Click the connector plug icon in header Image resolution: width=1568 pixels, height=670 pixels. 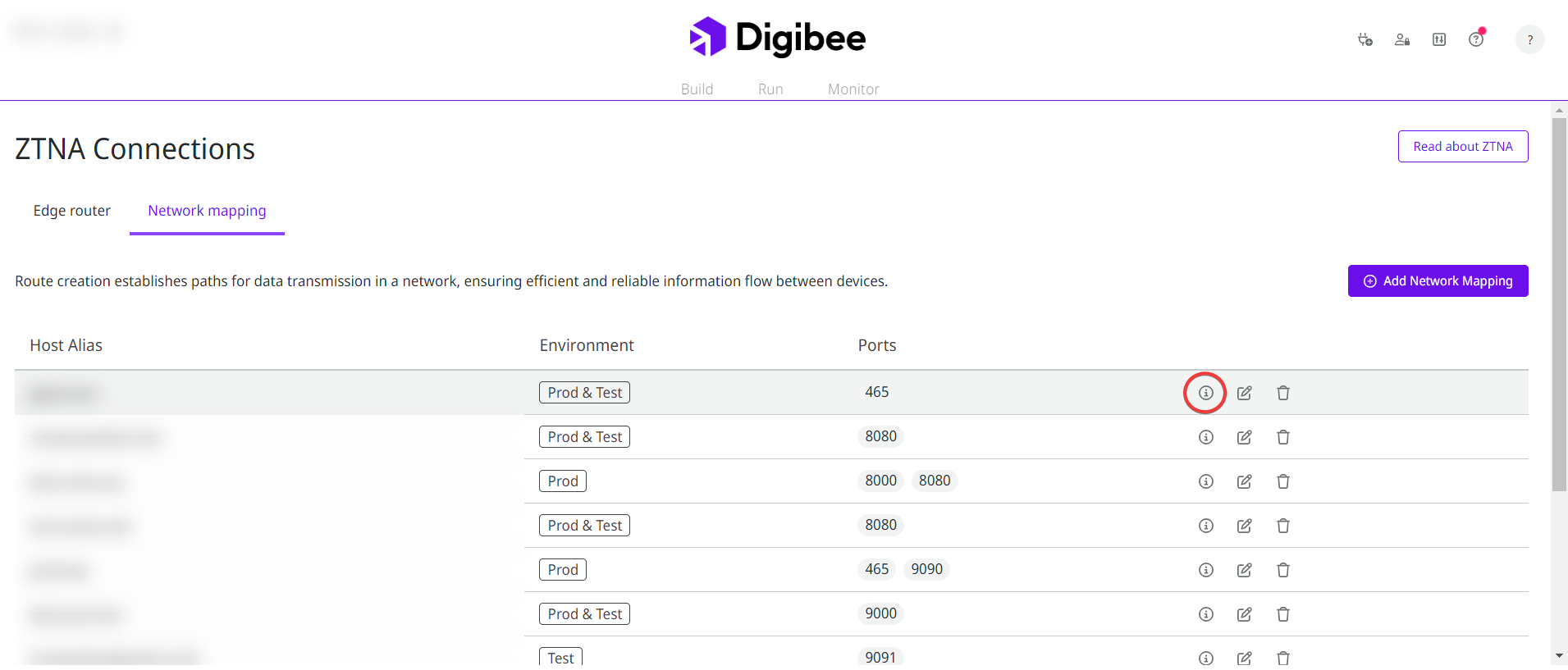[1365, 39]
